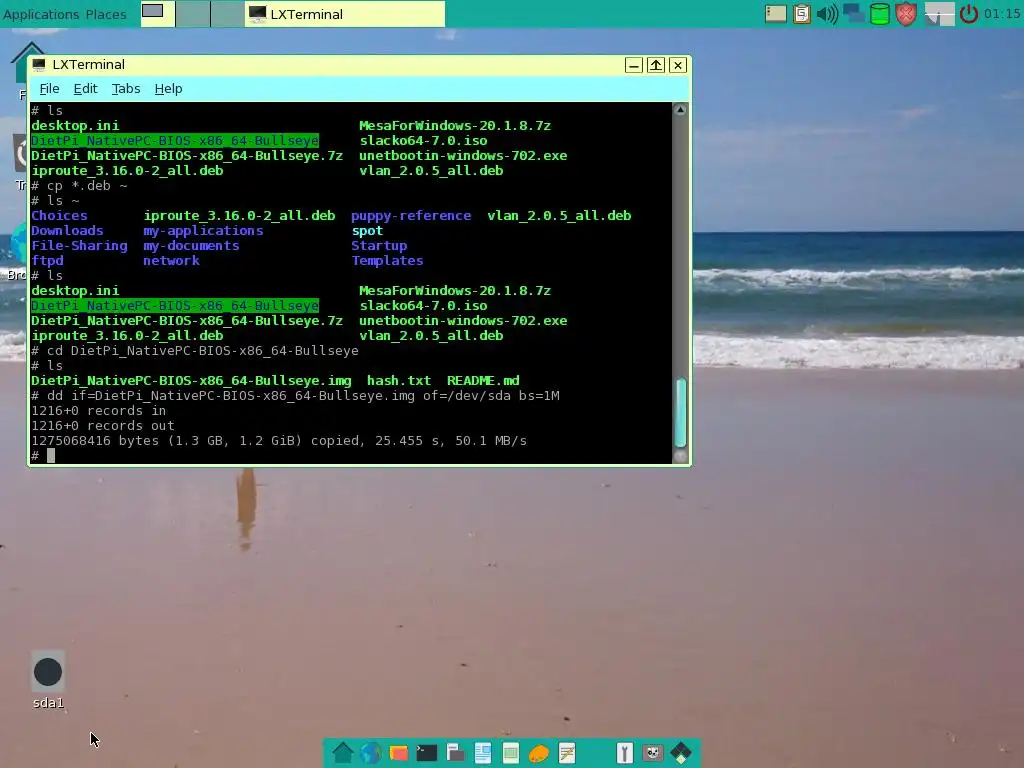Open the Applications menu in top panel
The width and height of the screenshot is (1024, 768).
click(40, 14)
